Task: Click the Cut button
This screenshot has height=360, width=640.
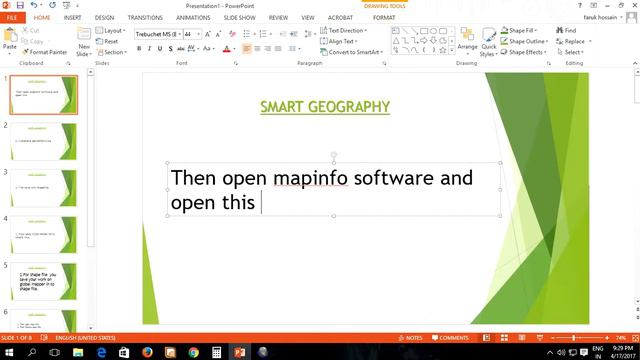Action: (x=31, y=31)
